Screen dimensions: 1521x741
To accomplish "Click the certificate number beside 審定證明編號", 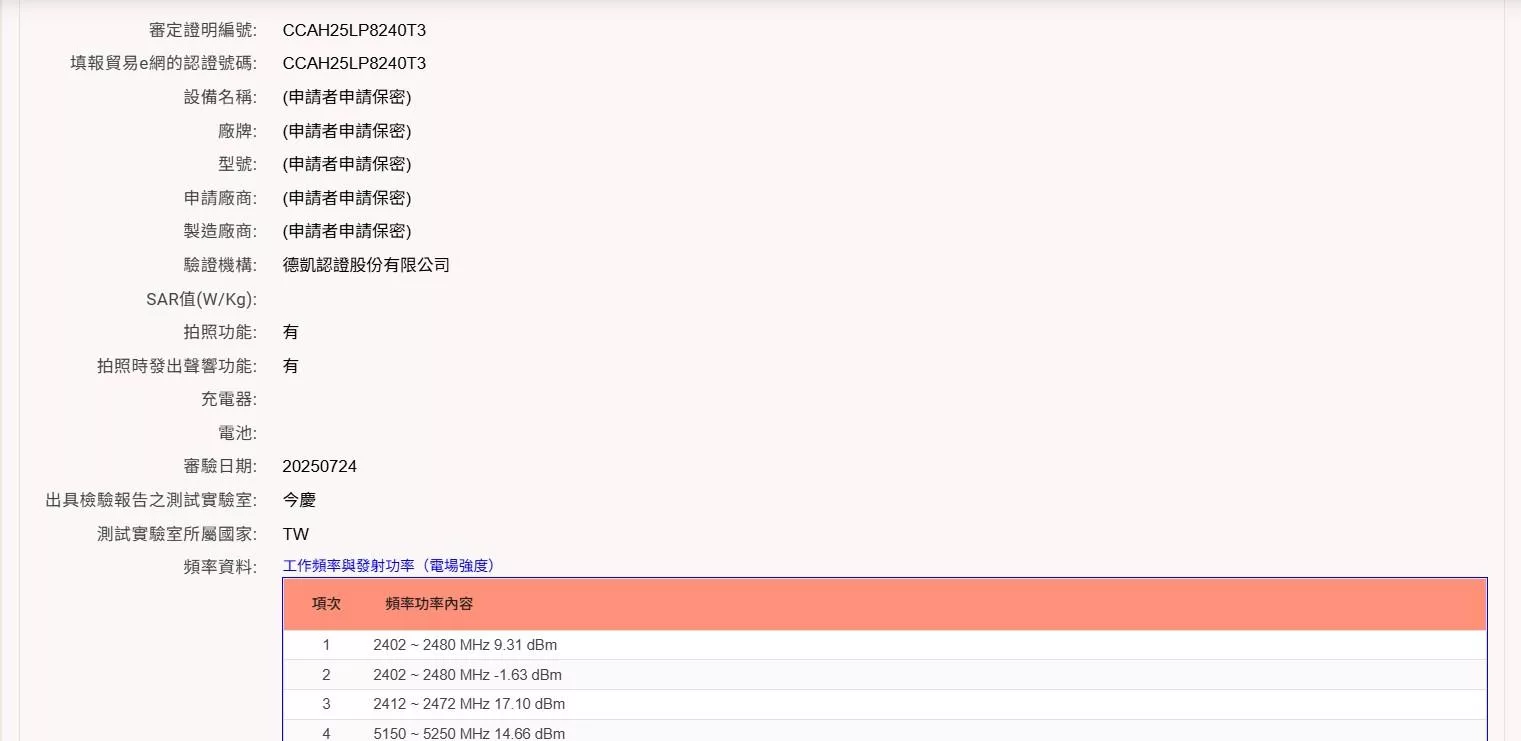I will 354,30.
